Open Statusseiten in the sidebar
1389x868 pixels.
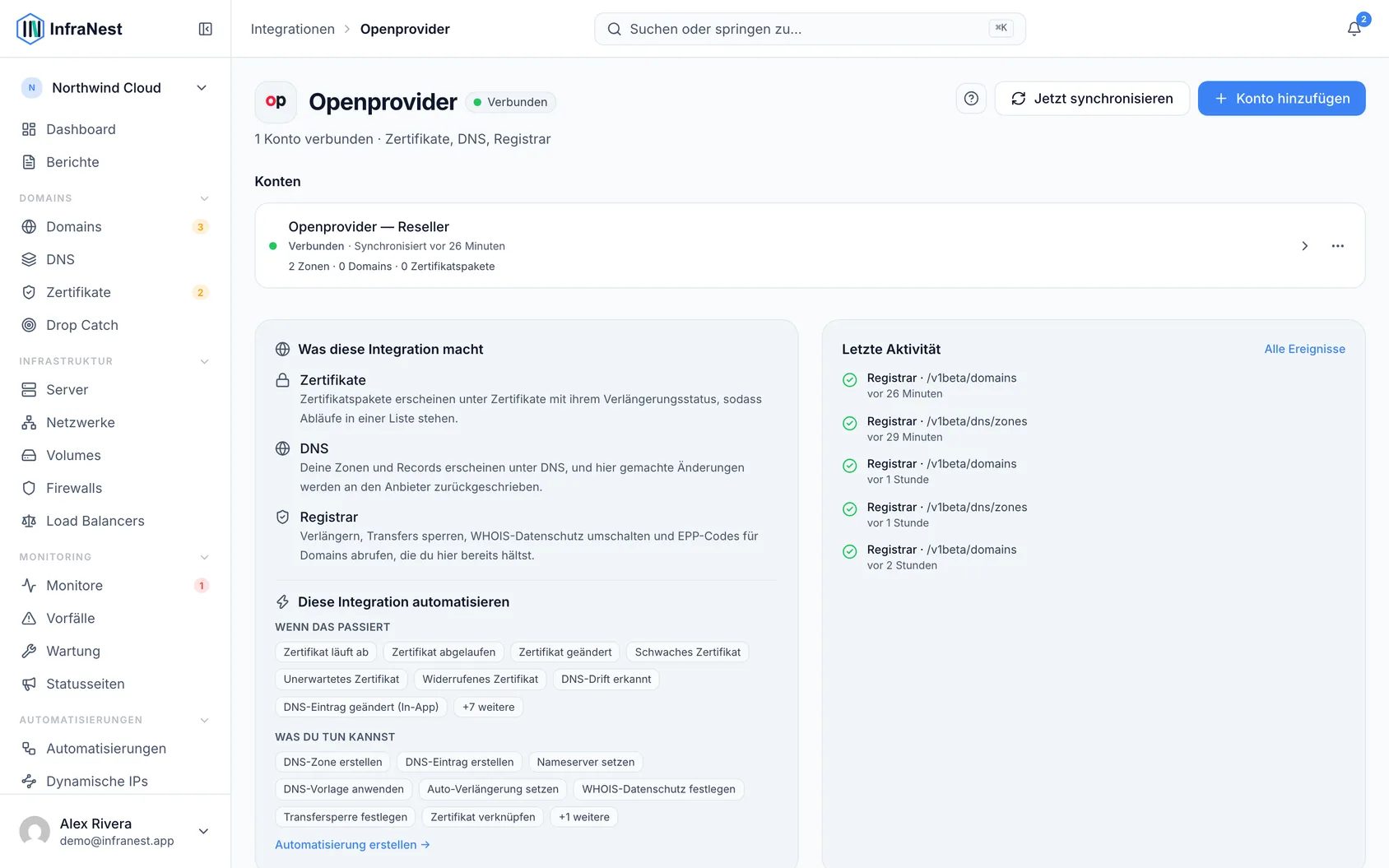[115, 684]
